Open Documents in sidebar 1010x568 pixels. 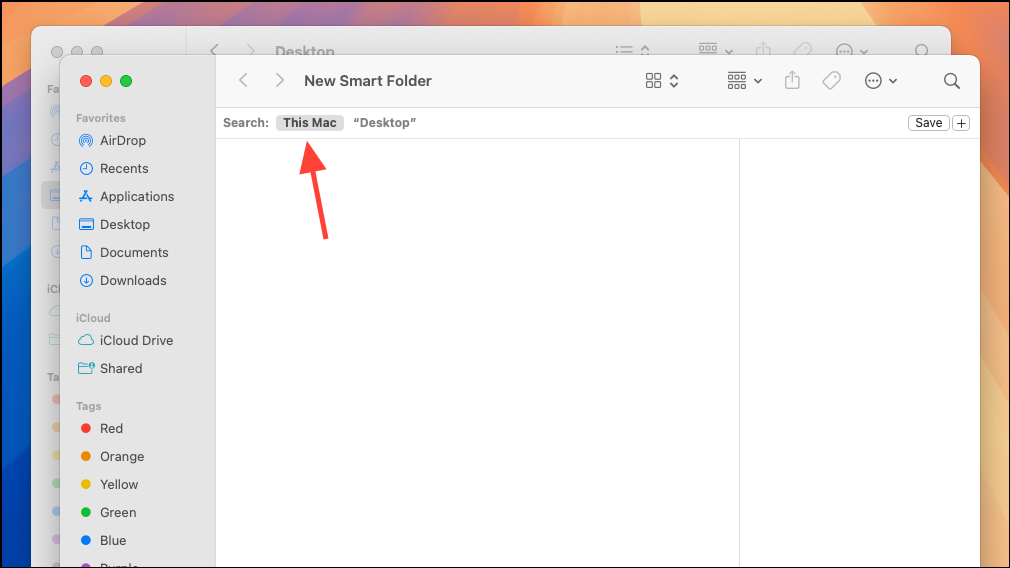point(134,252)
